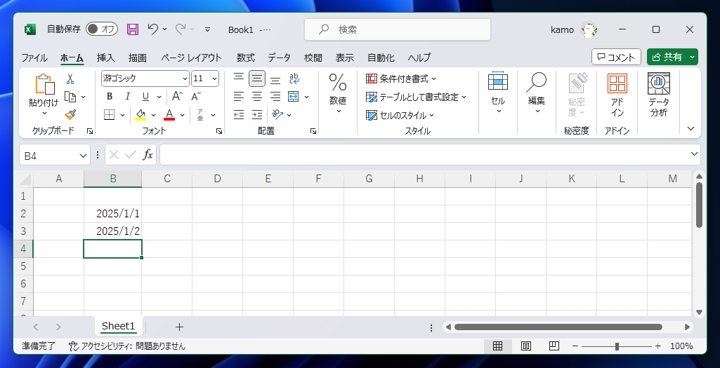The image size is (720, 368).
Task: Toggle AutoSave switch on
Action: (x=101, y=29)
